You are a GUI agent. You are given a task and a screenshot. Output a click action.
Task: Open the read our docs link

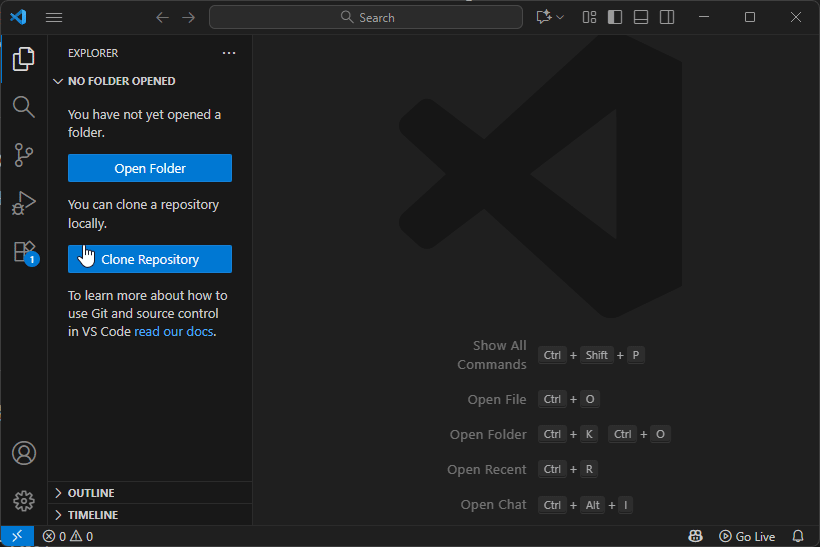[x=174, y=332]
